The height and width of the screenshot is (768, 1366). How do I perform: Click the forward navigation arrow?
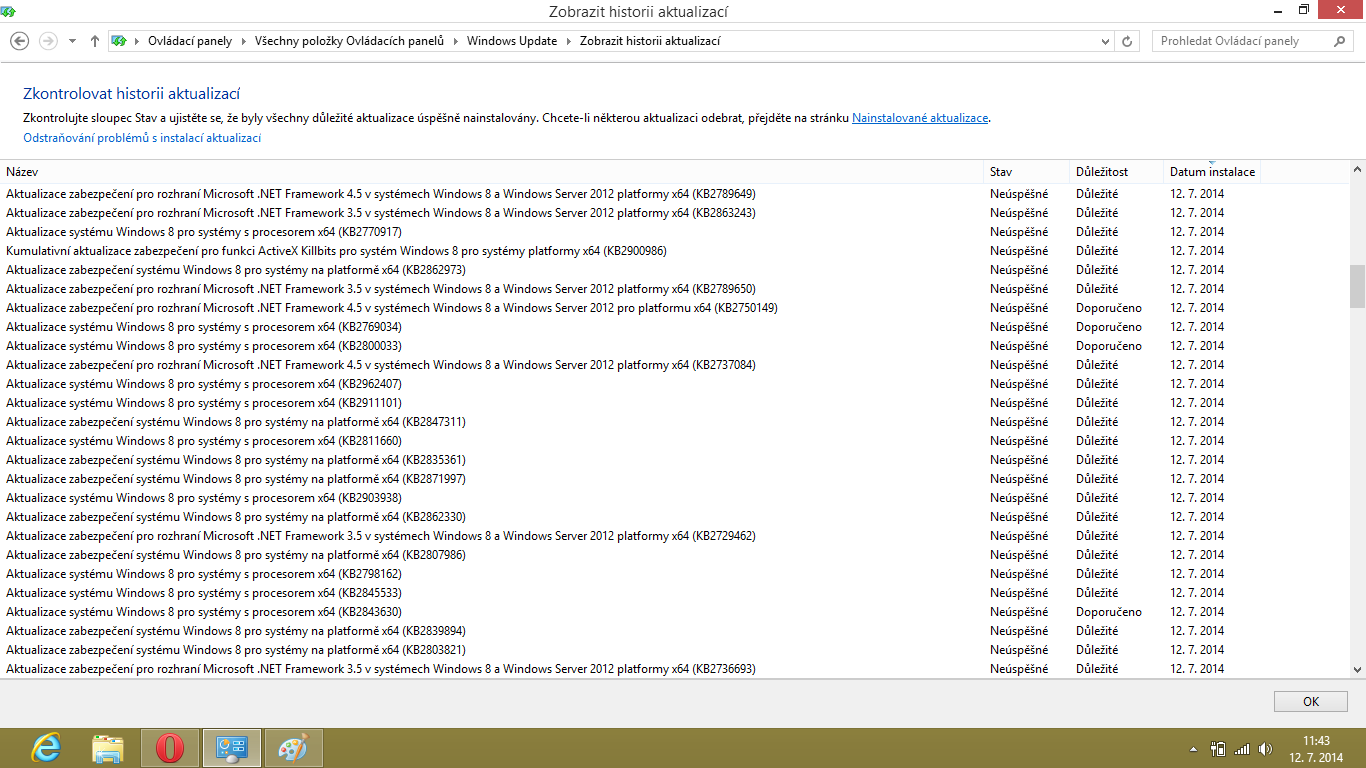[47, 41]
